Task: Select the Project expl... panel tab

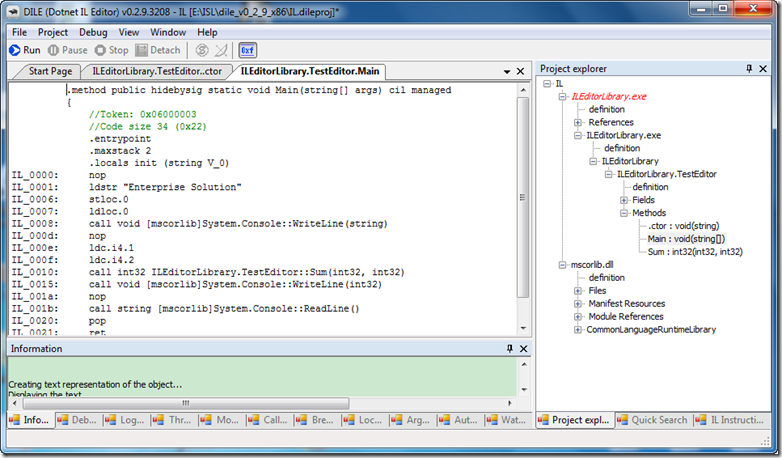Action: pos(575,420)
